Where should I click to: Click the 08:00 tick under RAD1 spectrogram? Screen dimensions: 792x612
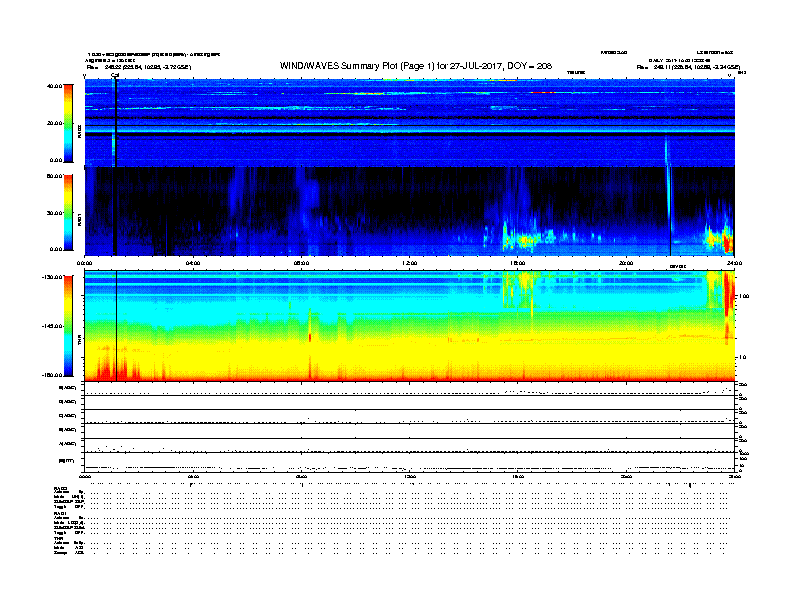(301, 263)
